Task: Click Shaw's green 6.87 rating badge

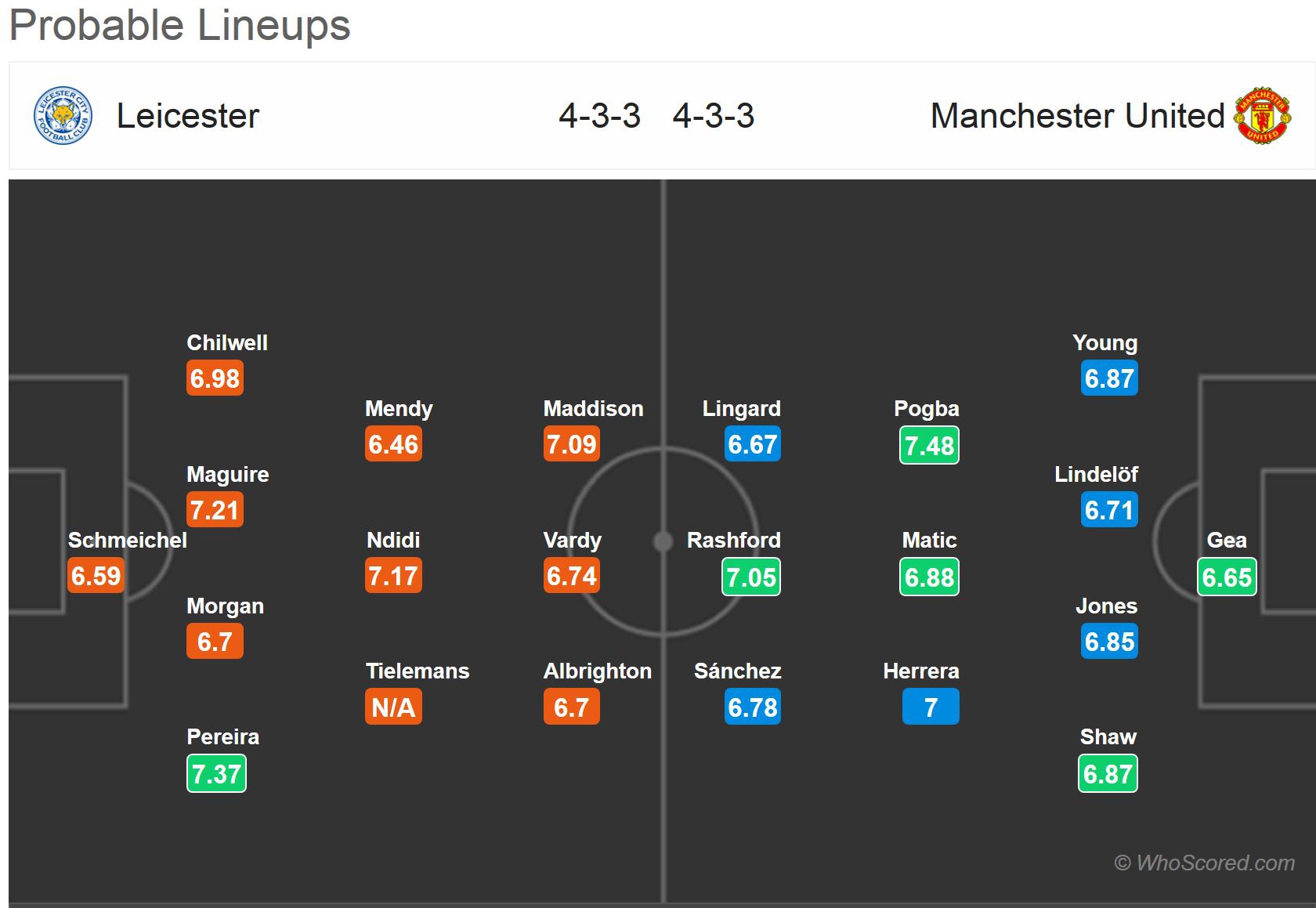Action: pyautogui.click(x=1108, y=774)
